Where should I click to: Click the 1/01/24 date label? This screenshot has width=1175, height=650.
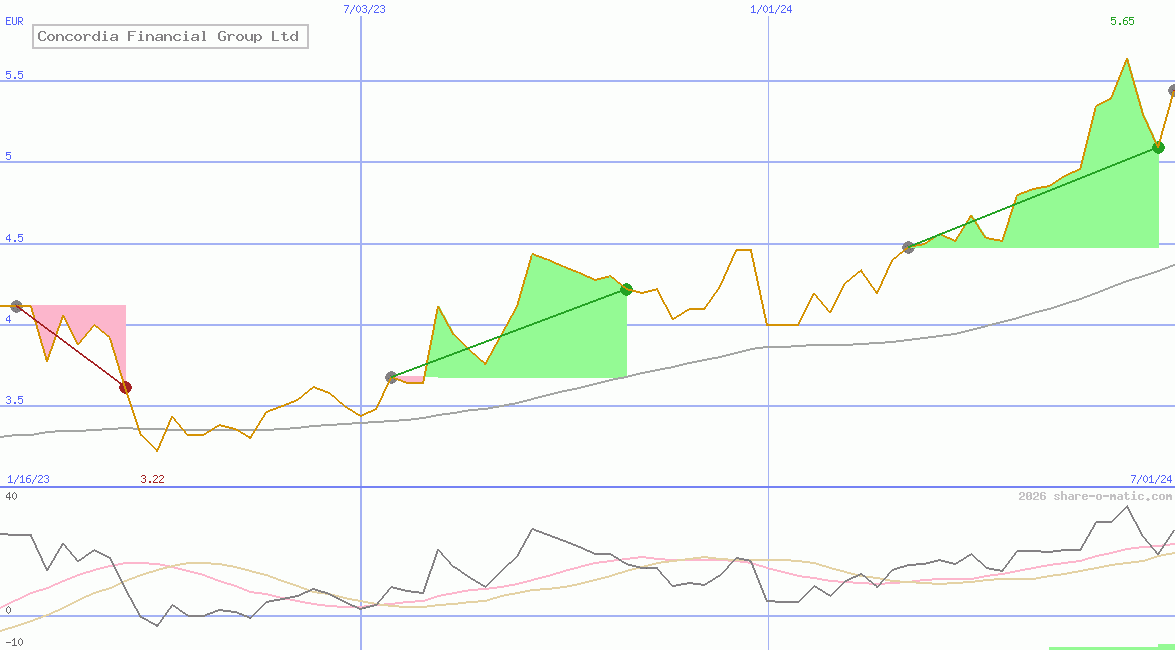(x=768, y=9)
